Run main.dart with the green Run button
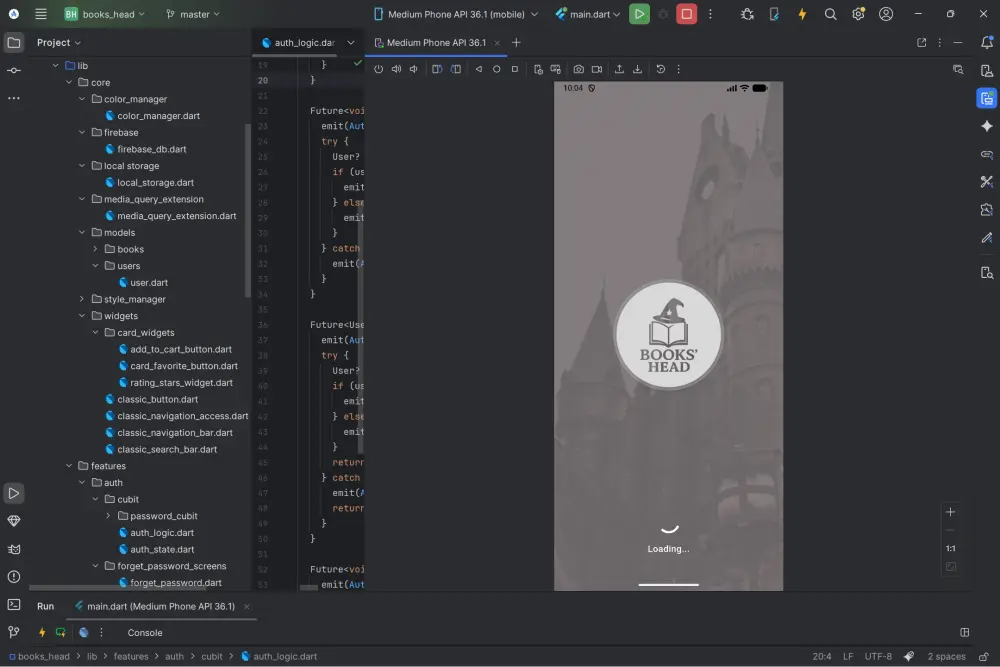 coord(640,15)
